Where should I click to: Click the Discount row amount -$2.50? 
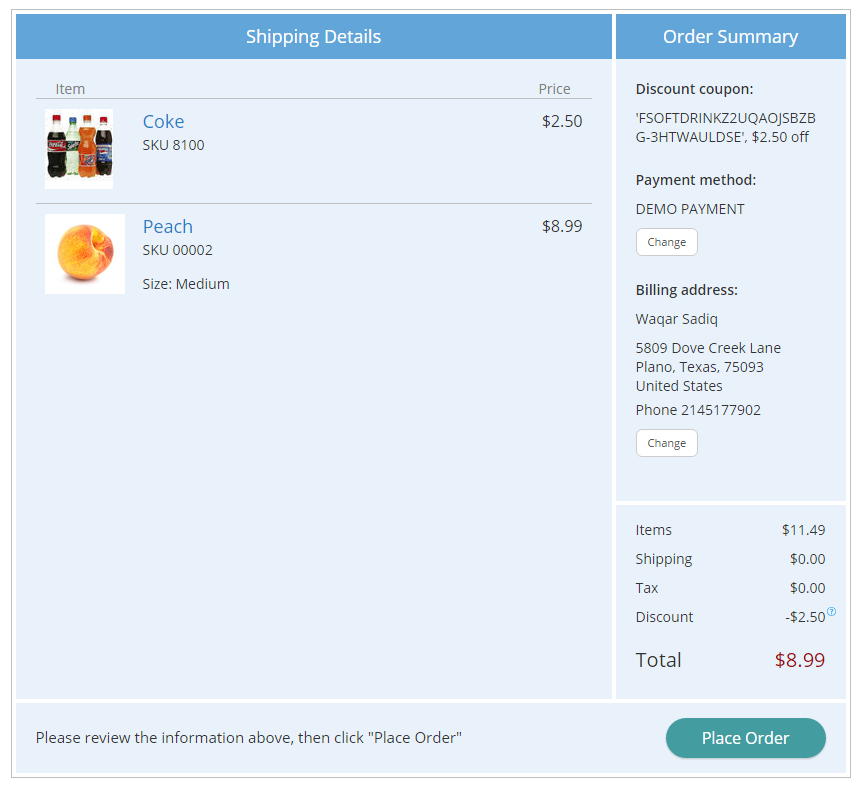tap(805, 617)
